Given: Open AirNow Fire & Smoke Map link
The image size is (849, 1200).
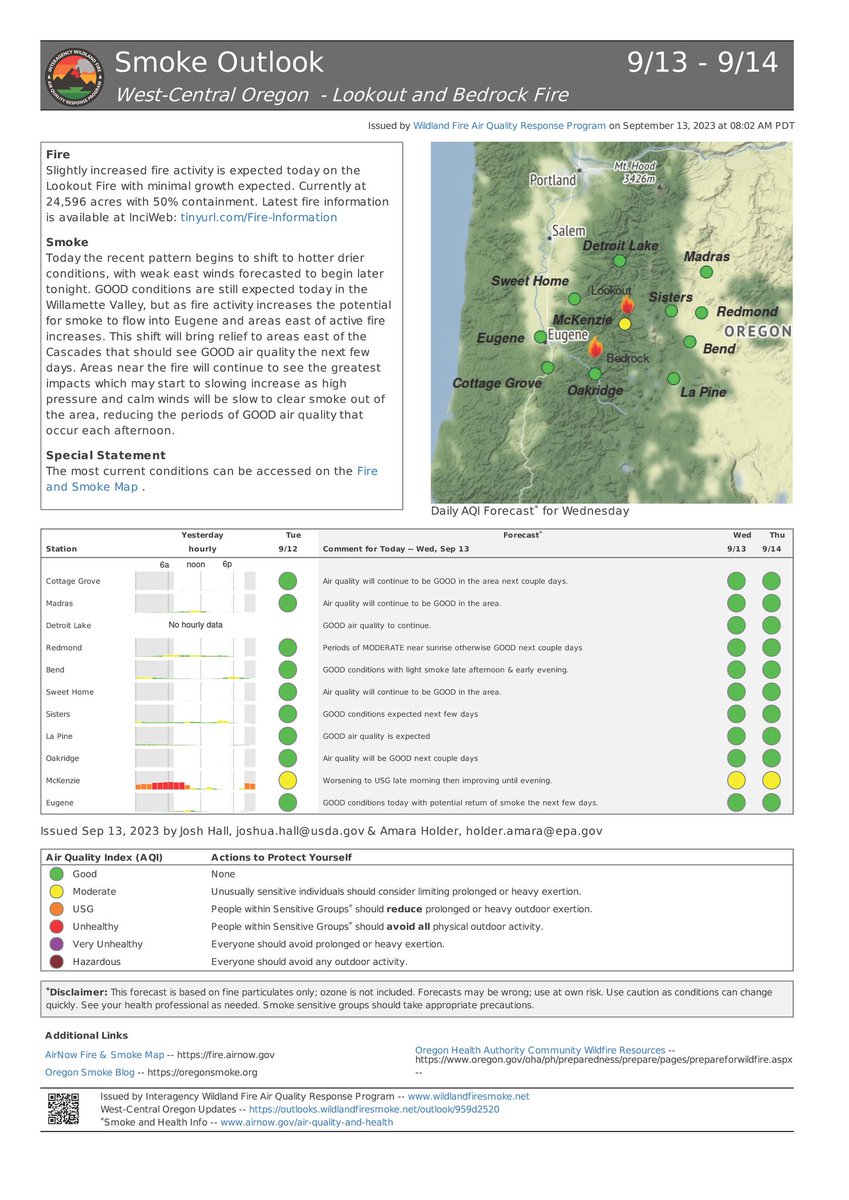Looking at the screenshot, I should [x=105, y=1055].
